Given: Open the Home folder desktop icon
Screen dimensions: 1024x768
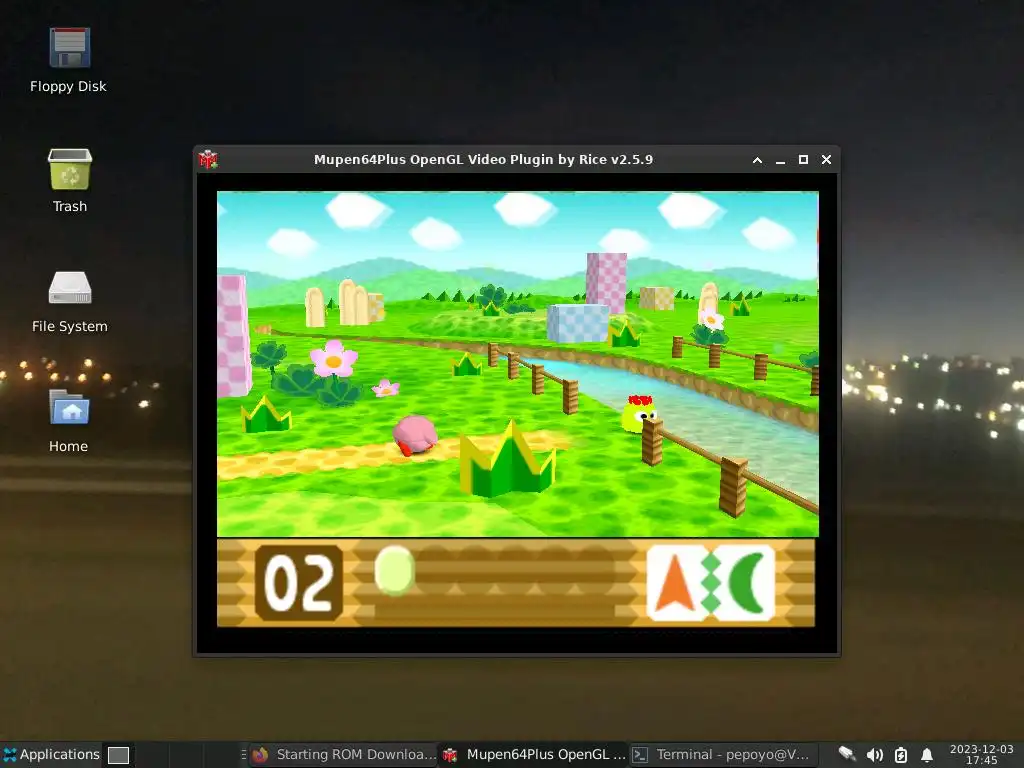Looking at the screenshot, I should (x=69, y=421).
